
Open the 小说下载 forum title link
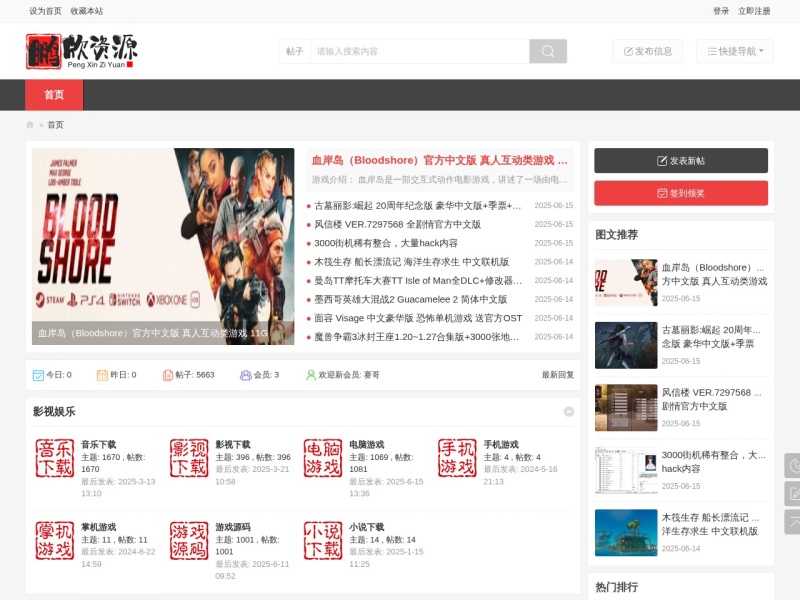(367, 528)
